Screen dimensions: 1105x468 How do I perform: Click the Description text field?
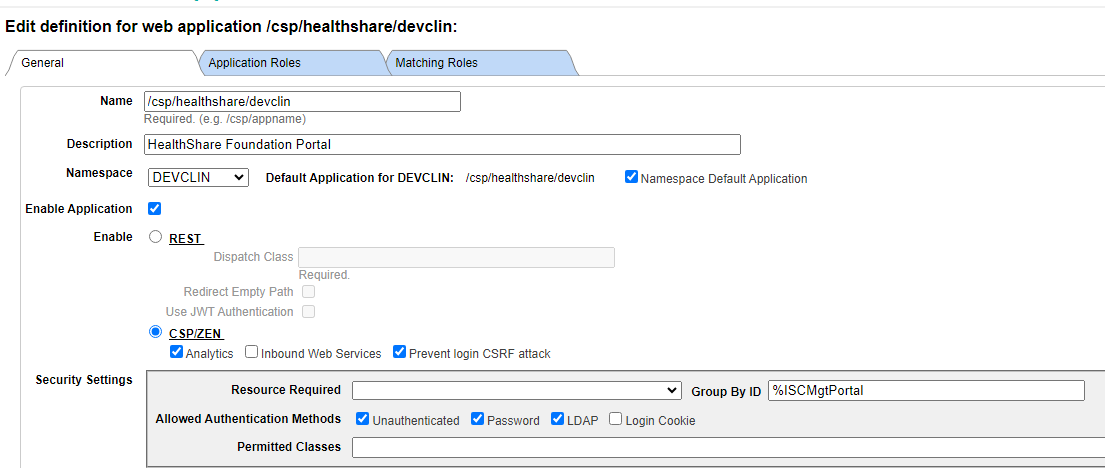[x=442, y=144]
